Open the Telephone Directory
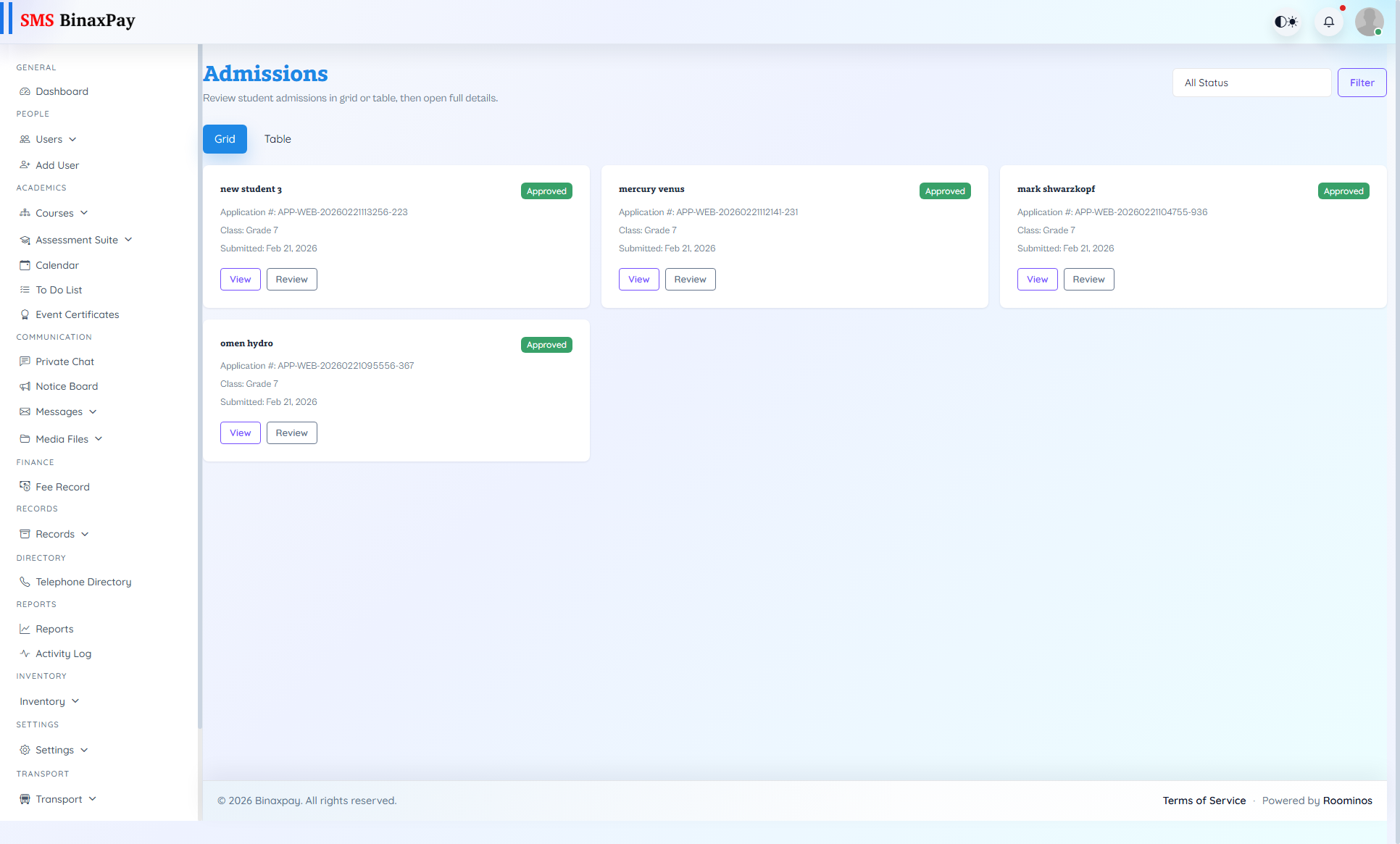Viewport: 1400px width, 844px height. (83, 582)
